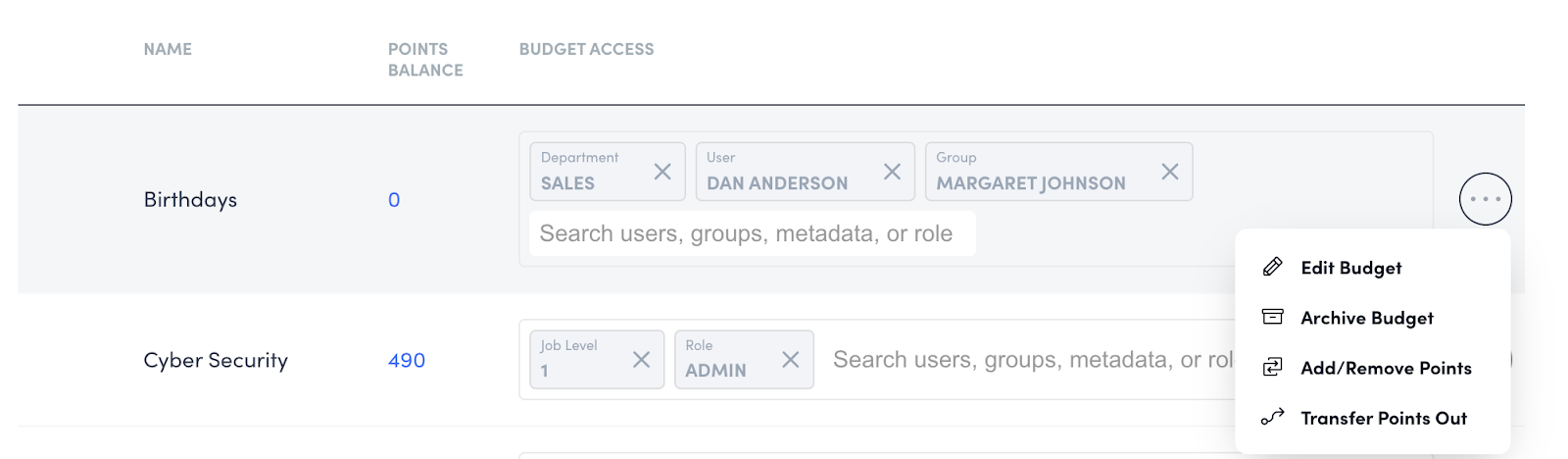
Task: Sort by the Points Balance column header
Action: [425, 60]
